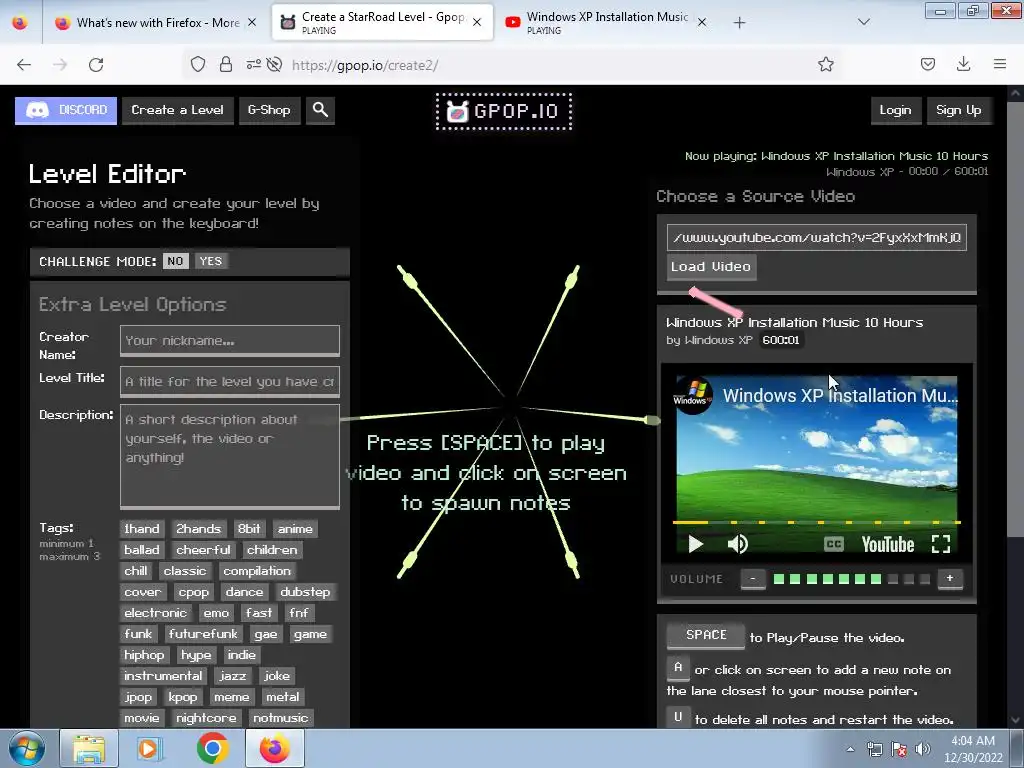
Task: Select the nightcore tag
Action: click(206, 718)
